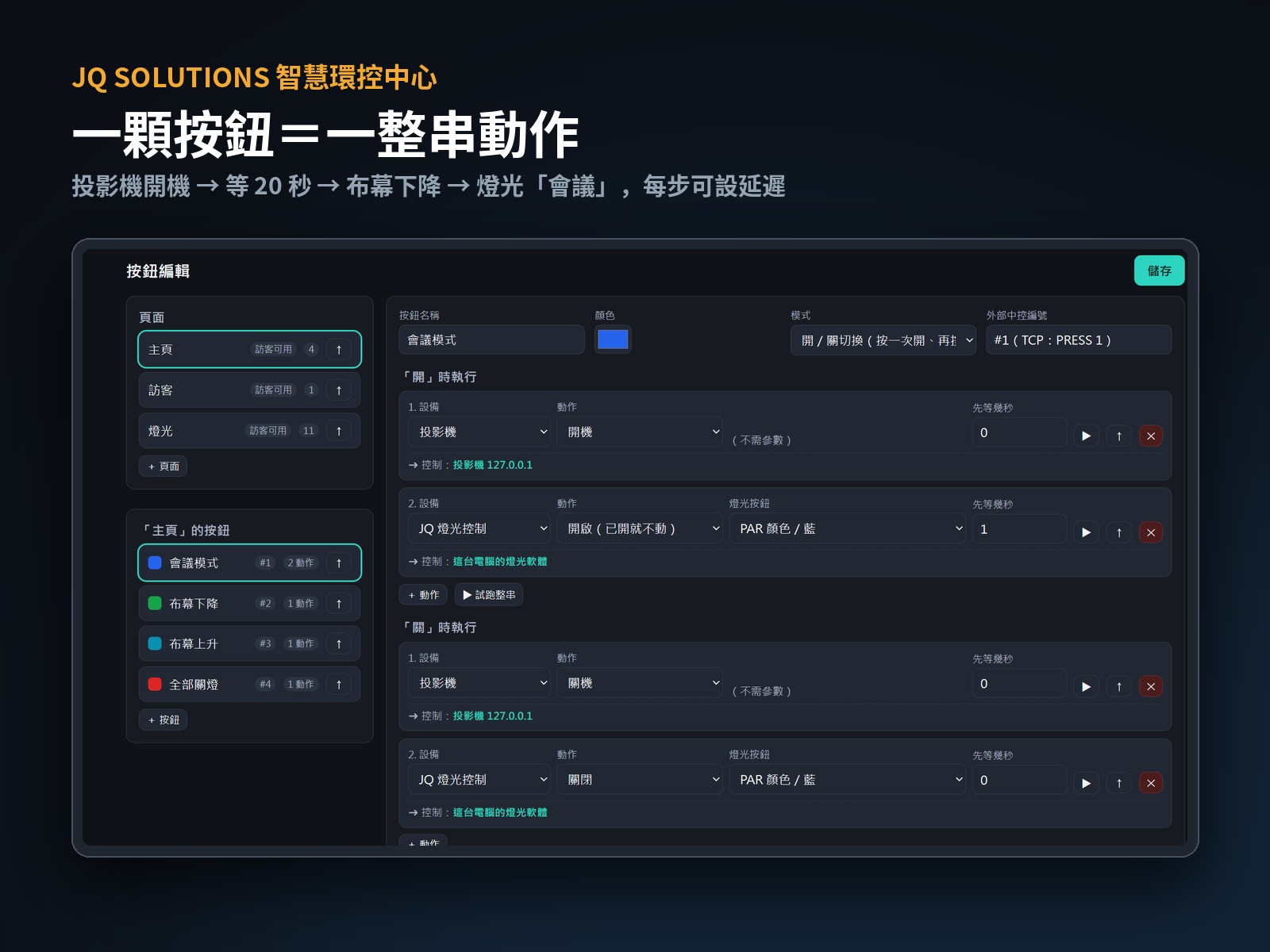The height and width of the screenshot is (952, 1270).
Task: Delete the JQ 燈光控制 關閉 step
Action: click(1151, 783)
